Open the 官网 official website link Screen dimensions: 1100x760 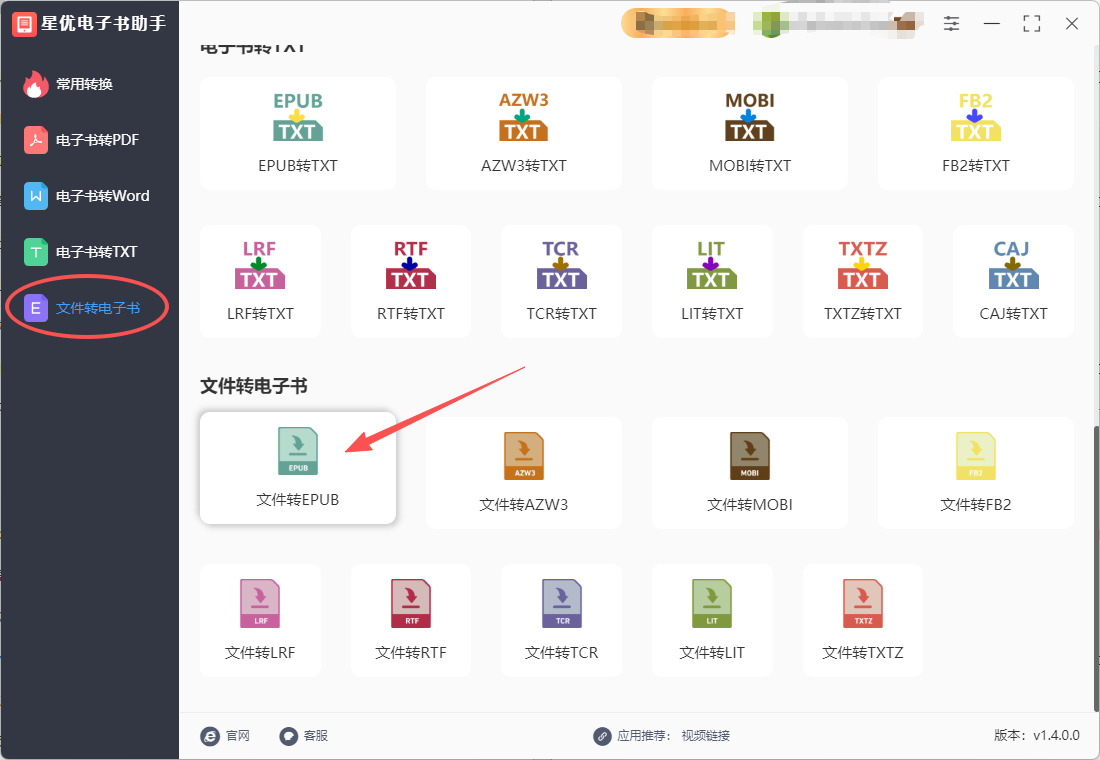(225, 735)
